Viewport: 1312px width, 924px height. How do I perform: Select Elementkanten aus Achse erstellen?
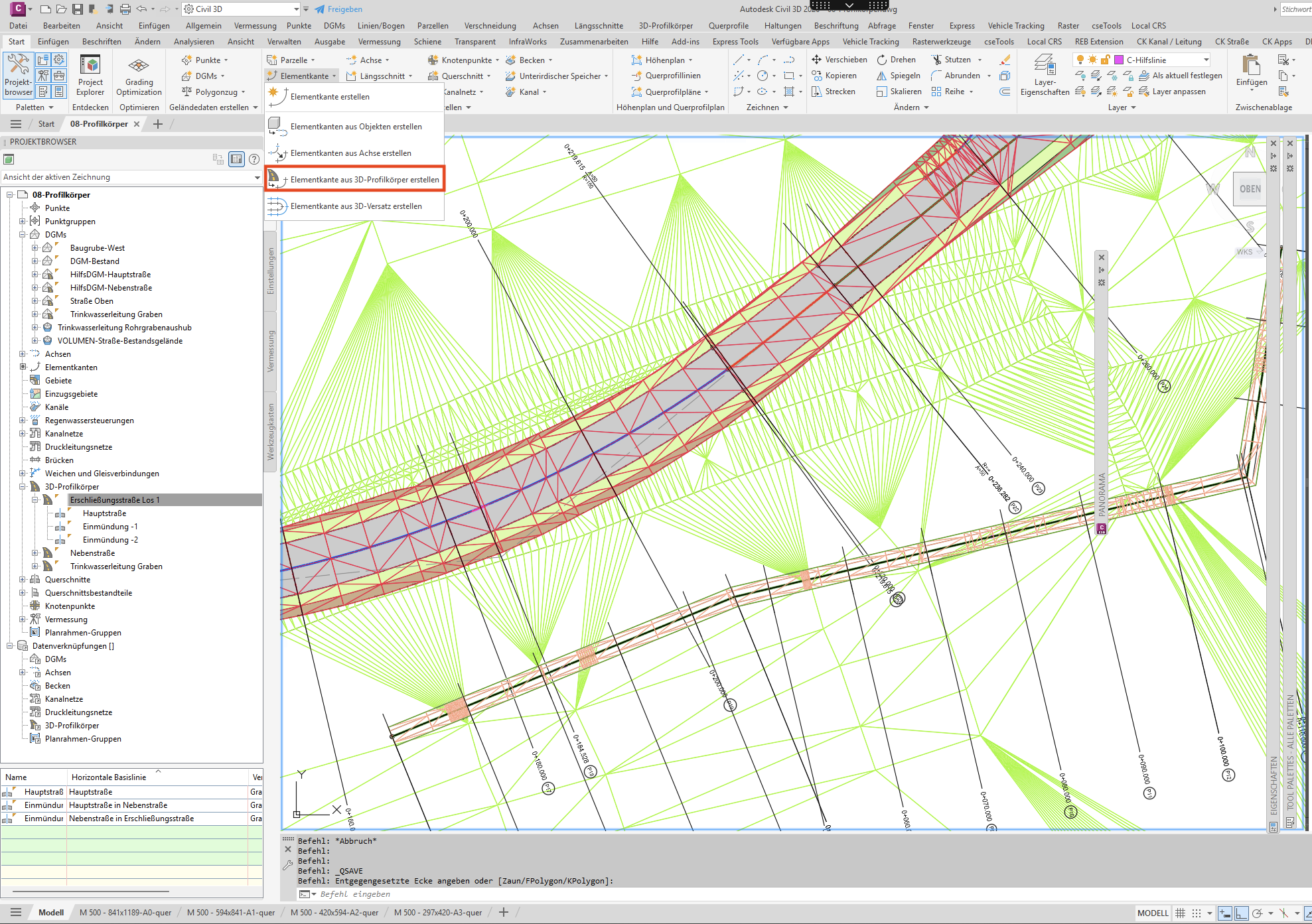pyautogui.click(x=354, y=153)
